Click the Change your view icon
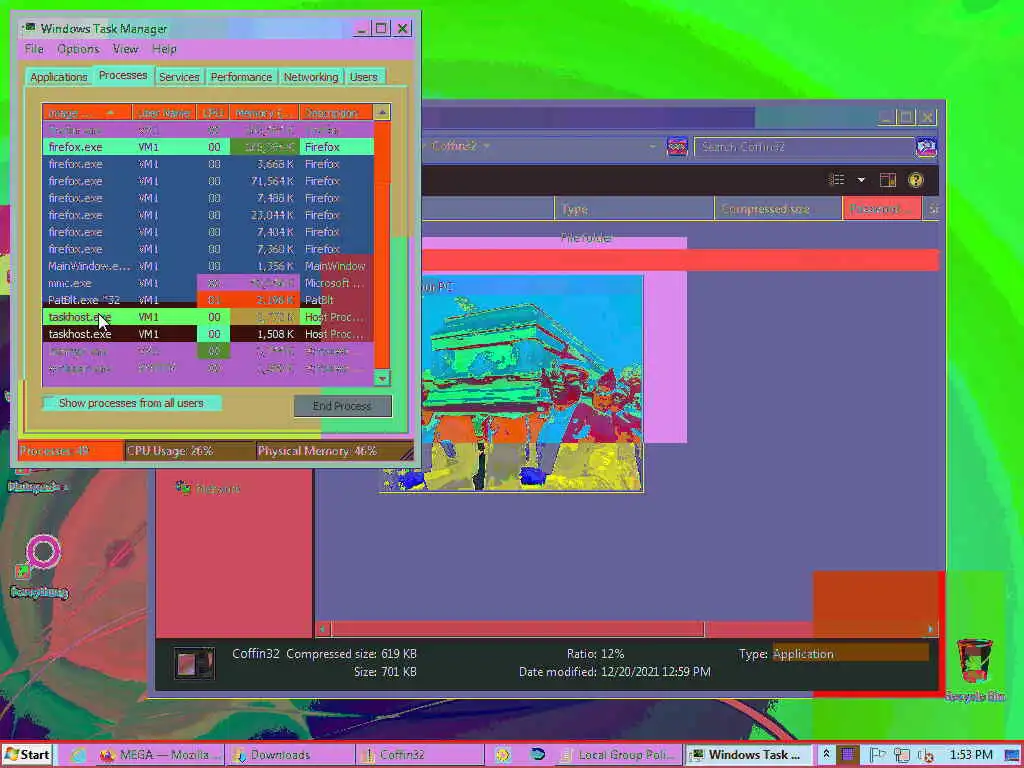Screen dimensions: 1024x768 (837, 180)
